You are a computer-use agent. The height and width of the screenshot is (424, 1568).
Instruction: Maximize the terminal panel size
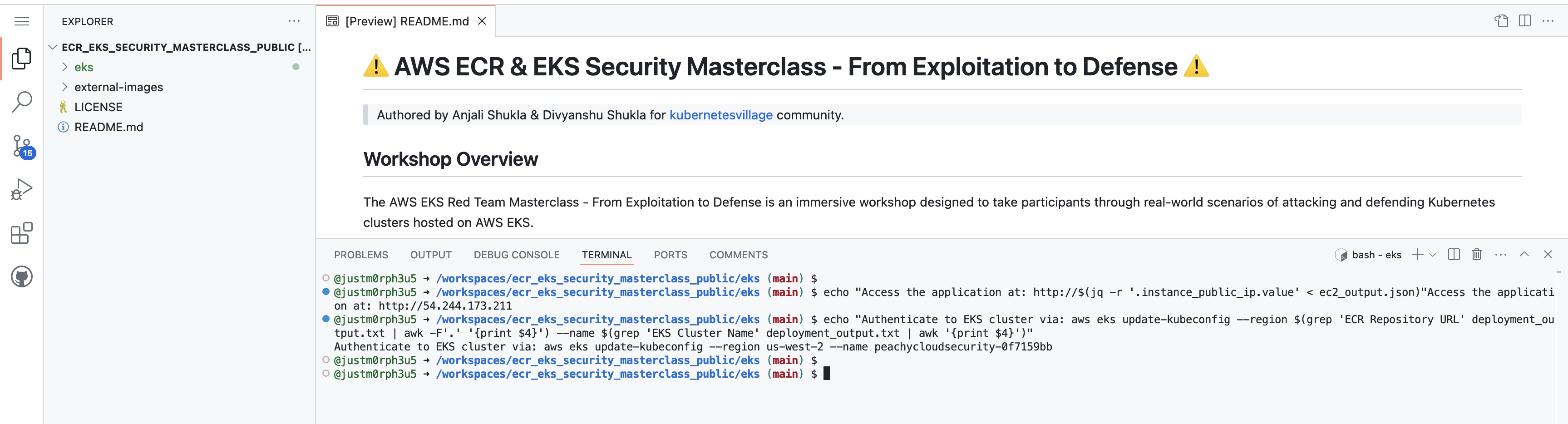click(1524, 255)
